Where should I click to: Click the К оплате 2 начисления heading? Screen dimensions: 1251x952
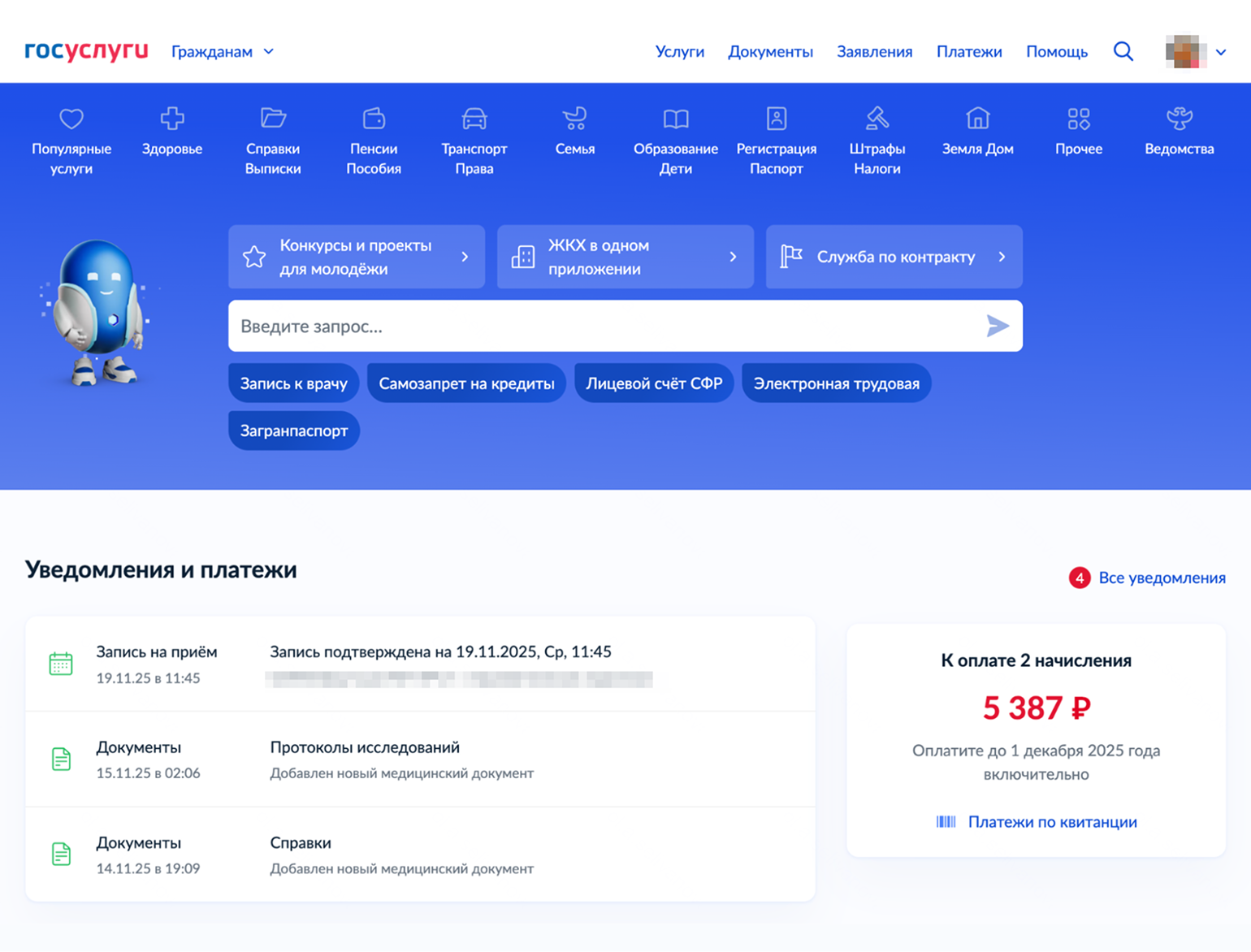pyautogui.click(x=1036, y=660)
